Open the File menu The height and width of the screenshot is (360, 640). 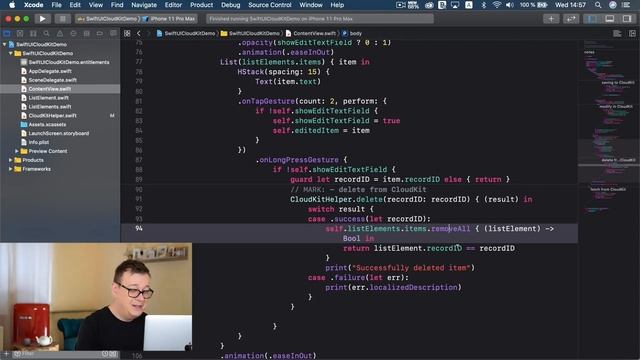click(56, 5)
